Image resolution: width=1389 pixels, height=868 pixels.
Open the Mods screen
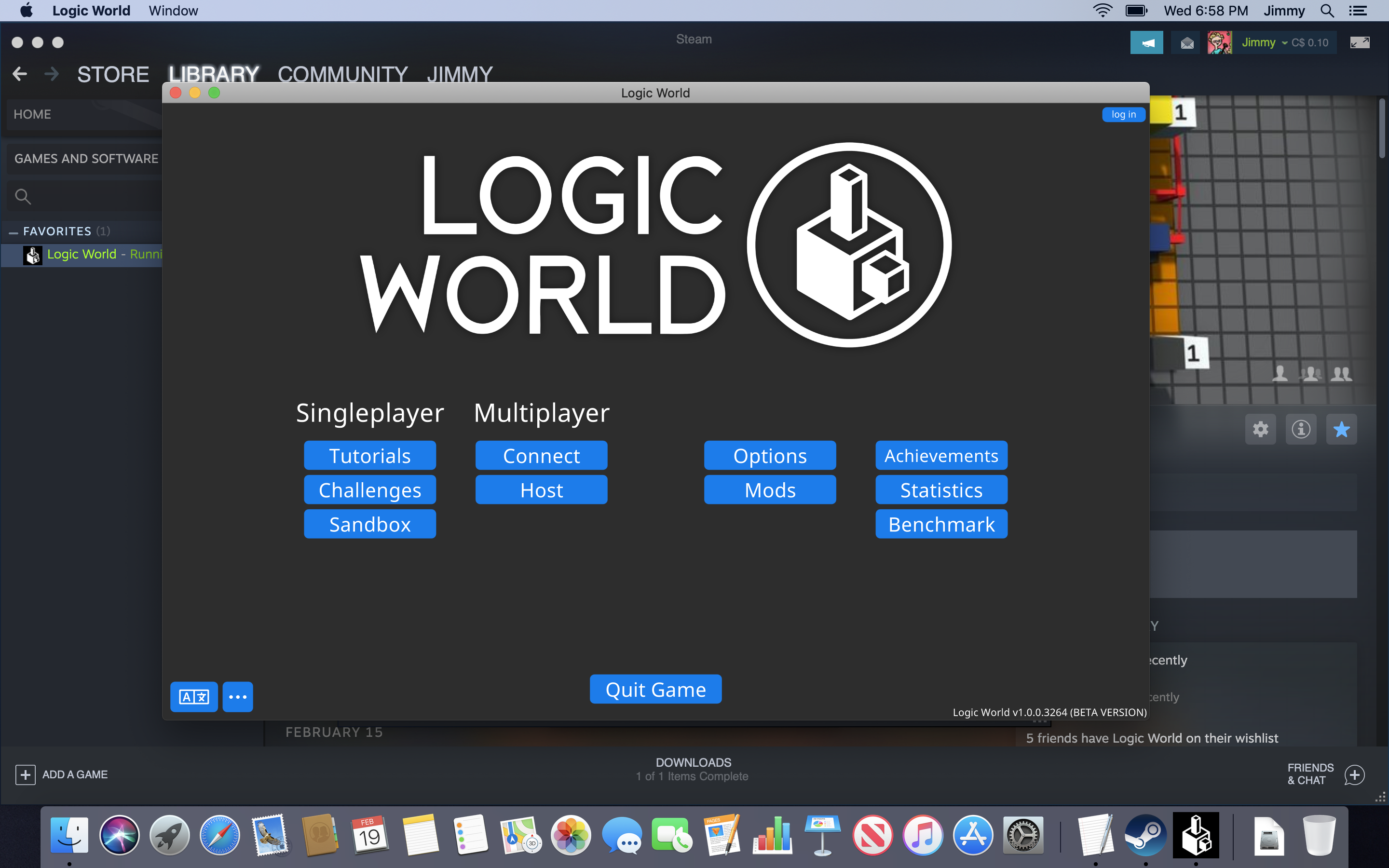coord(770,489)
